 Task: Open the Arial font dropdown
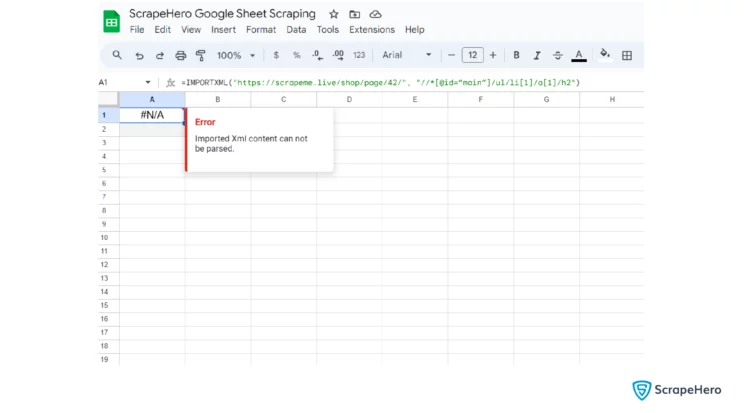pos(407,55)
